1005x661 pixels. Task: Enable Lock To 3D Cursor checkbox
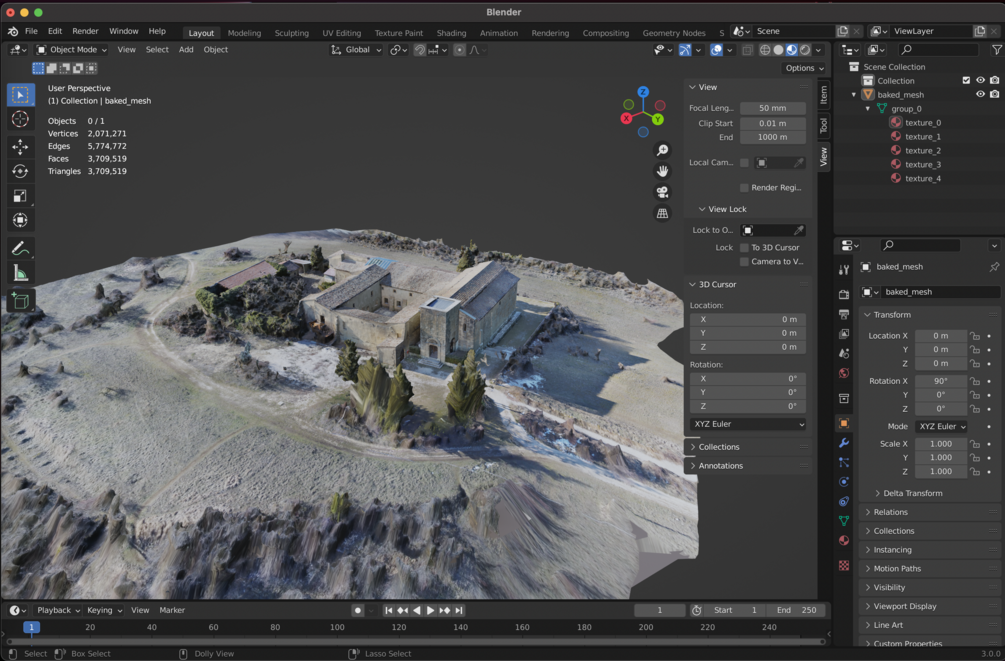point(744,247)
